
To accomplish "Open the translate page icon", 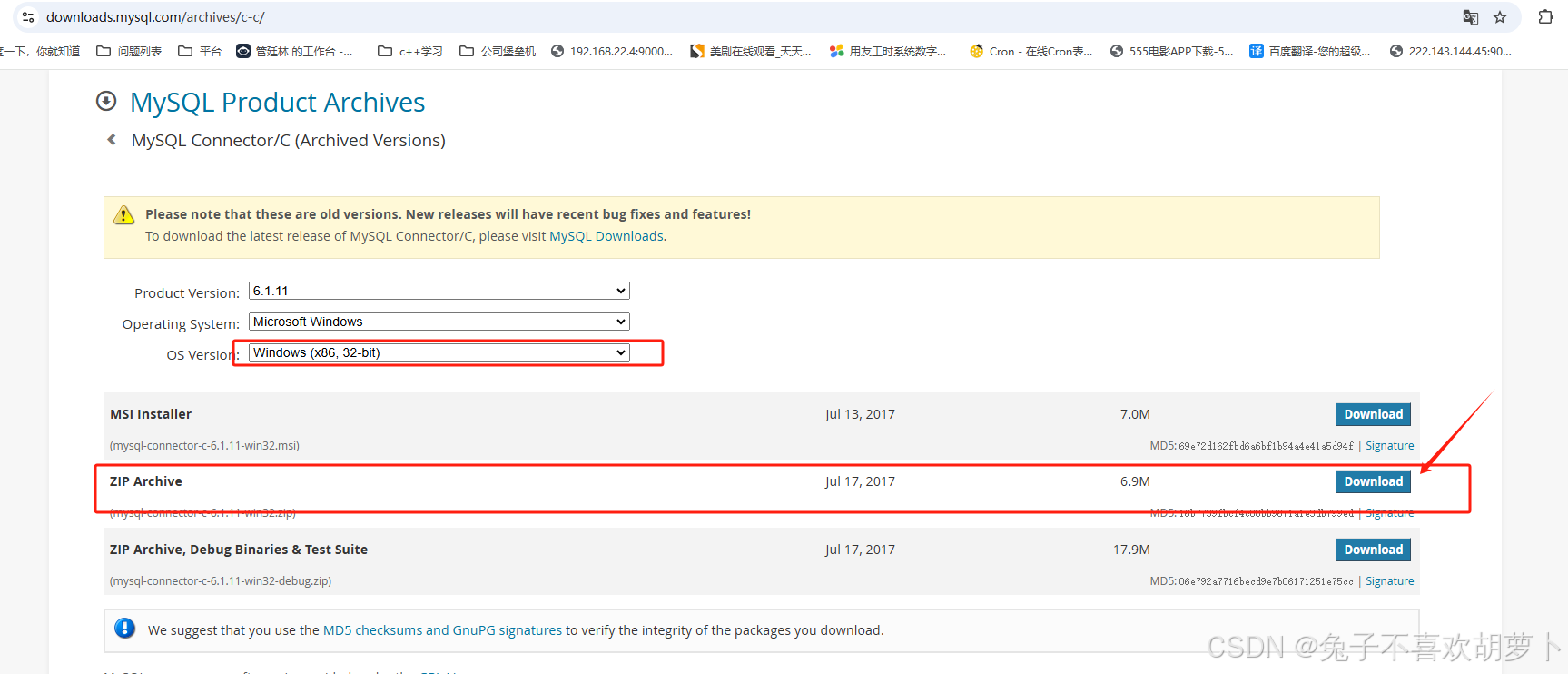I will 1471,17.
